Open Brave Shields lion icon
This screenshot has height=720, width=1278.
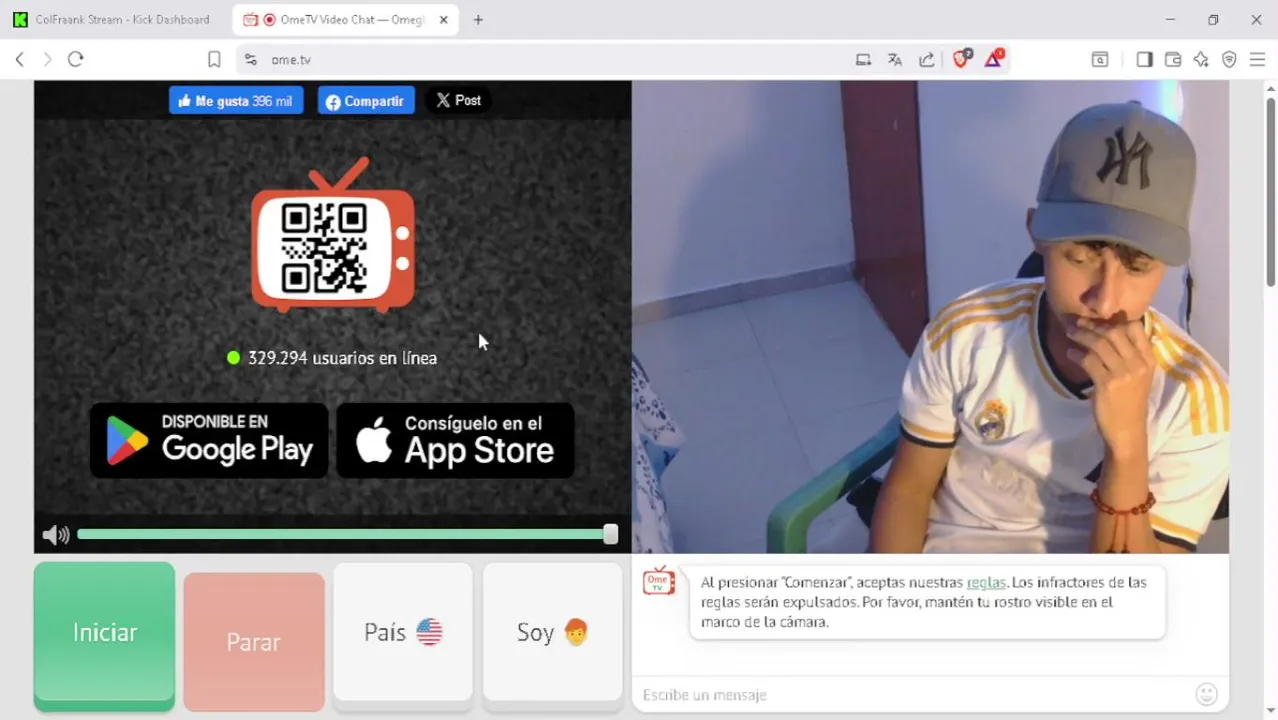pyautogui.click(x=962, y=60)
